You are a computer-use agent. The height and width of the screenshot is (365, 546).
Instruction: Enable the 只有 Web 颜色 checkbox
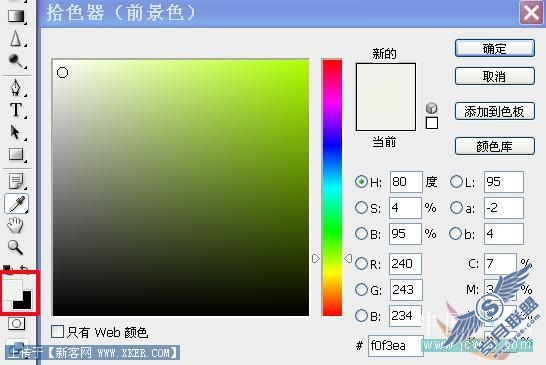pos(57,332)
